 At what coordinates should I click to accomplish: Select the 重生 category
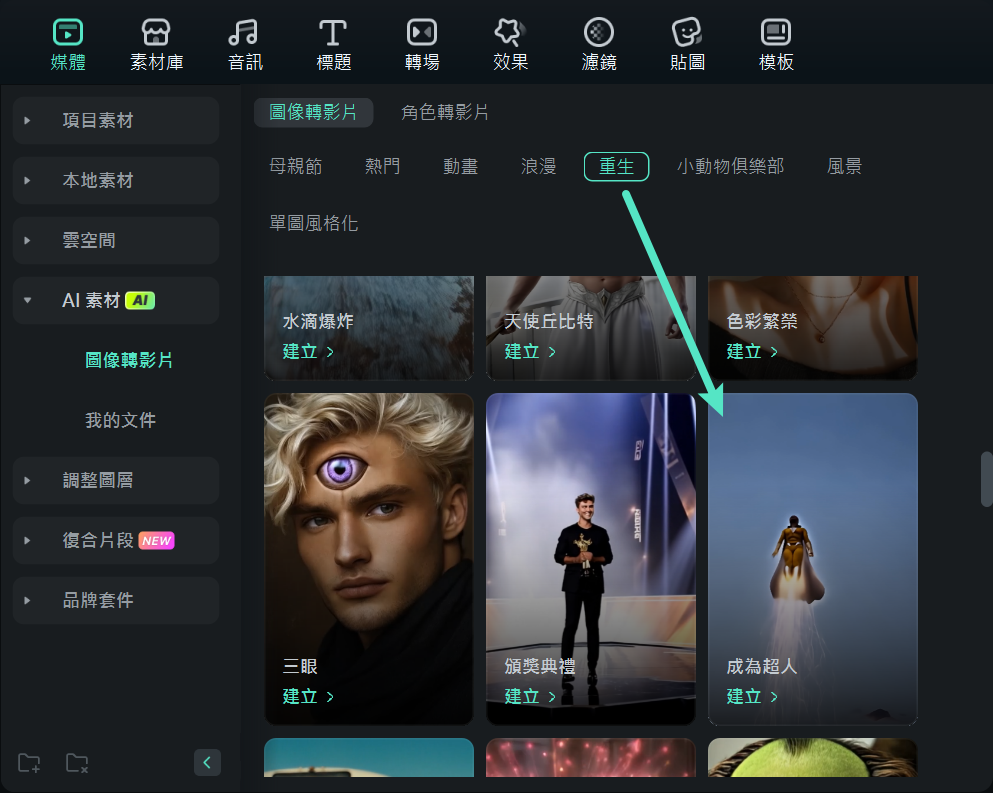click(x=616, y=167)
